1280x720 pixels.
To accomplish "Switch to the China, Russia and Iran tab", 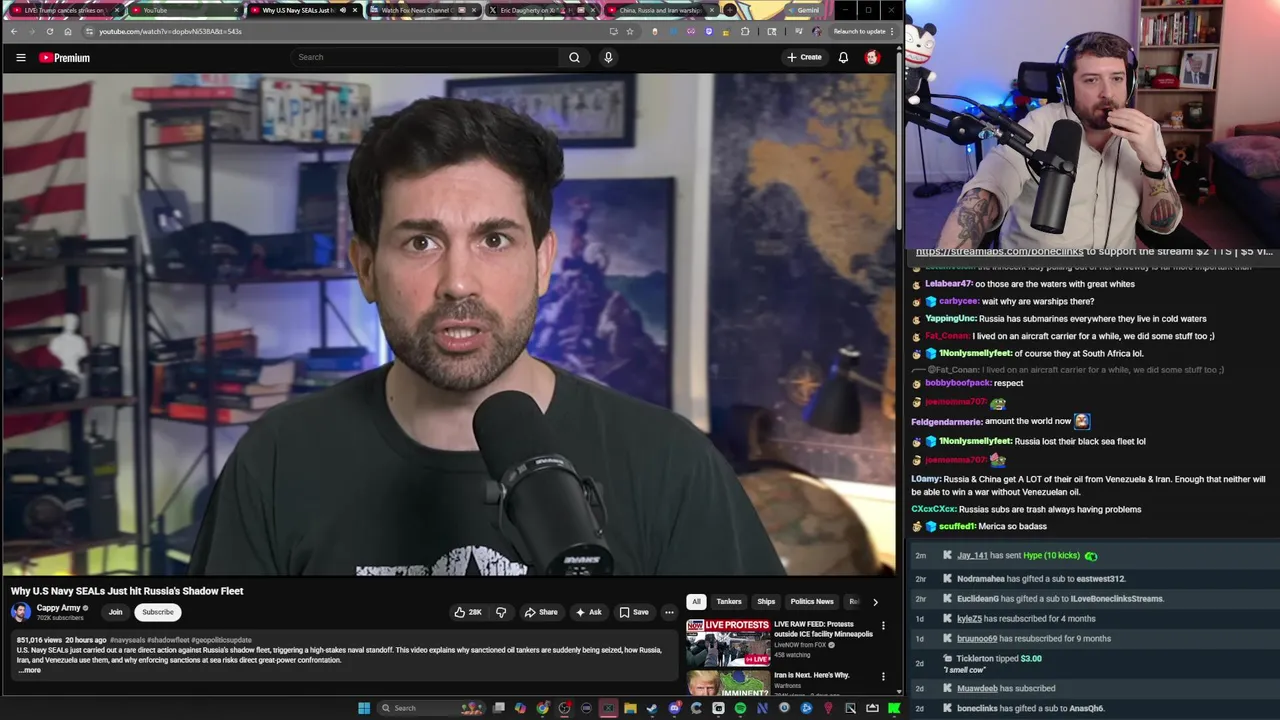I will click(660, 10).
